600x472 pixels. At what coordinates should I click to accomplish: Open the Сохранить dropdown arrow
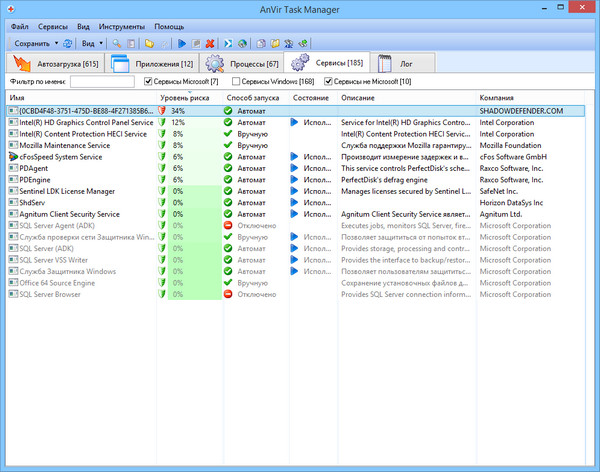point(56,44)
